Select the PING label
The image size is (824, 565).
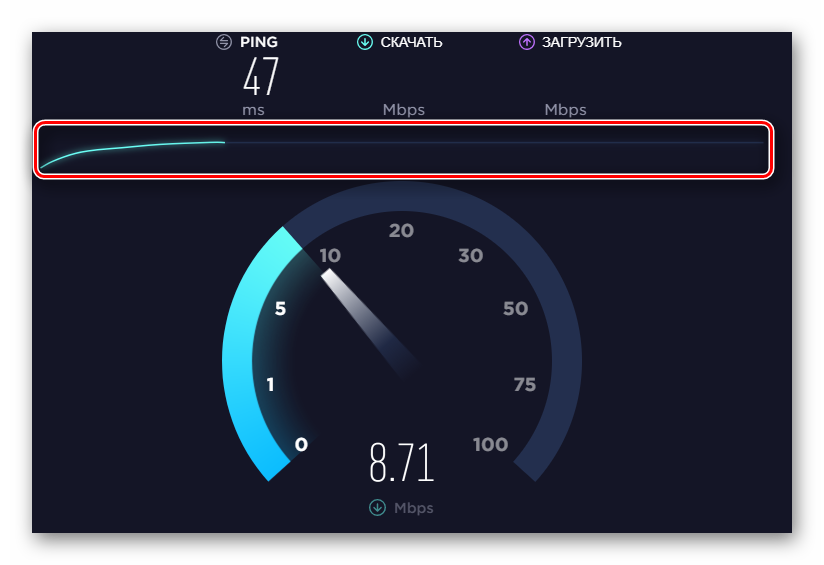coord(259,42)
